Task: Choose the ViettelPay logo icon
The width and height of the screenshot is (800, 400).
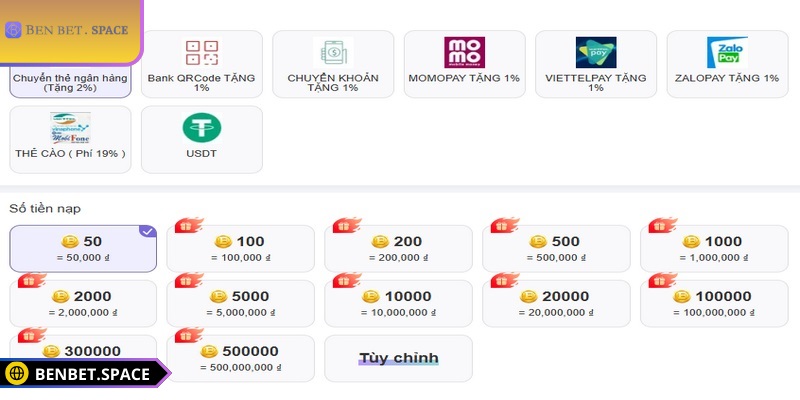Action: pos(596,52)
